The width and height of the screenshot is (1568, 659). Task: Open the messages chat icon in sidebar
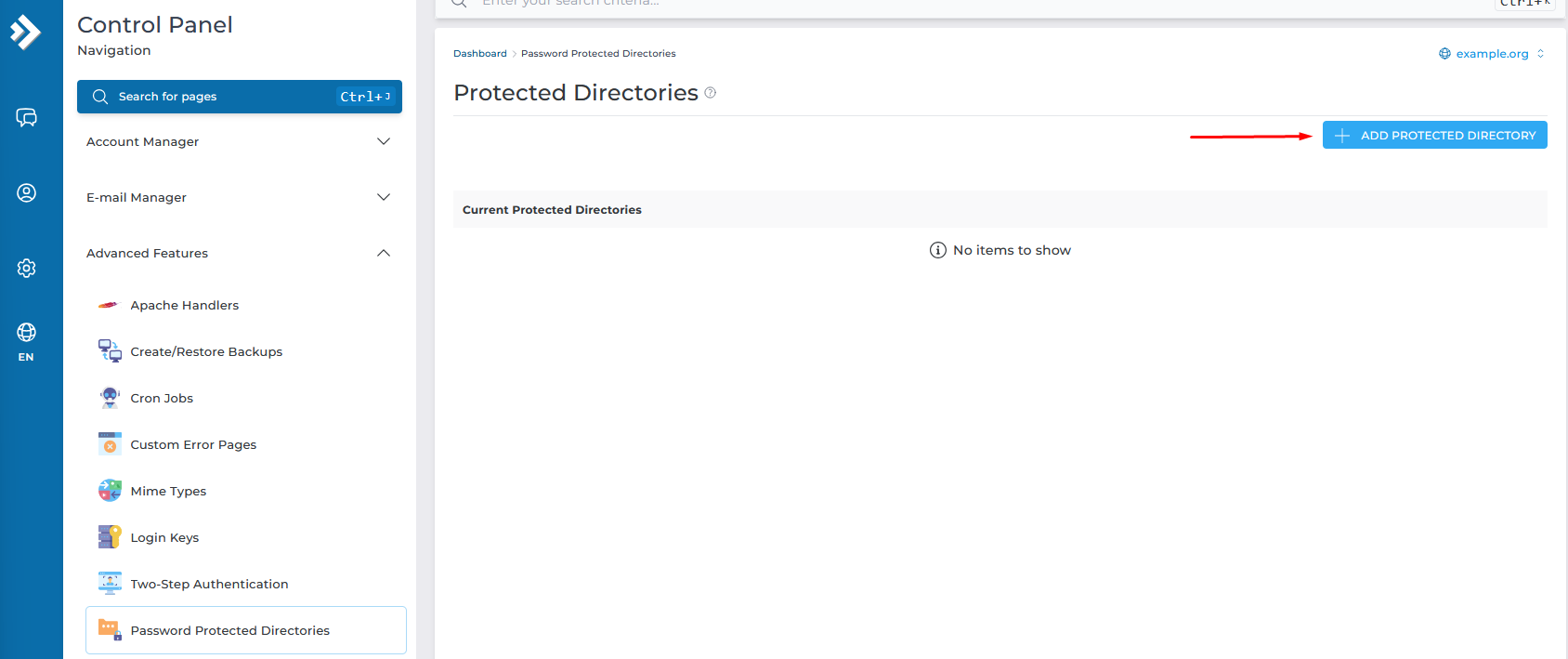pyautogui.click(x=26, y=118)
